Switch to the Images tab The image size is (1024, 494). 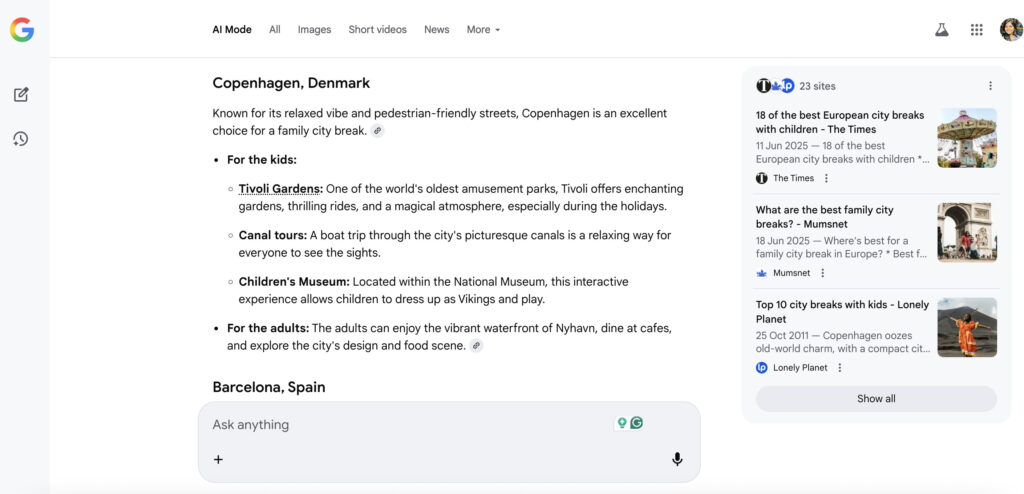[314, 30]
